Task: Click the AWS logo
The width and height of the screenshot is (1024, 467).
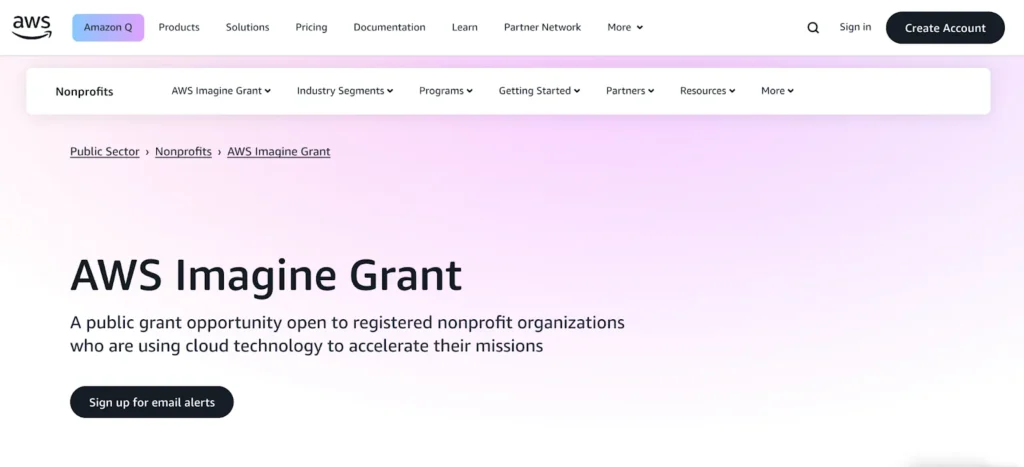Action: (31, 27)
